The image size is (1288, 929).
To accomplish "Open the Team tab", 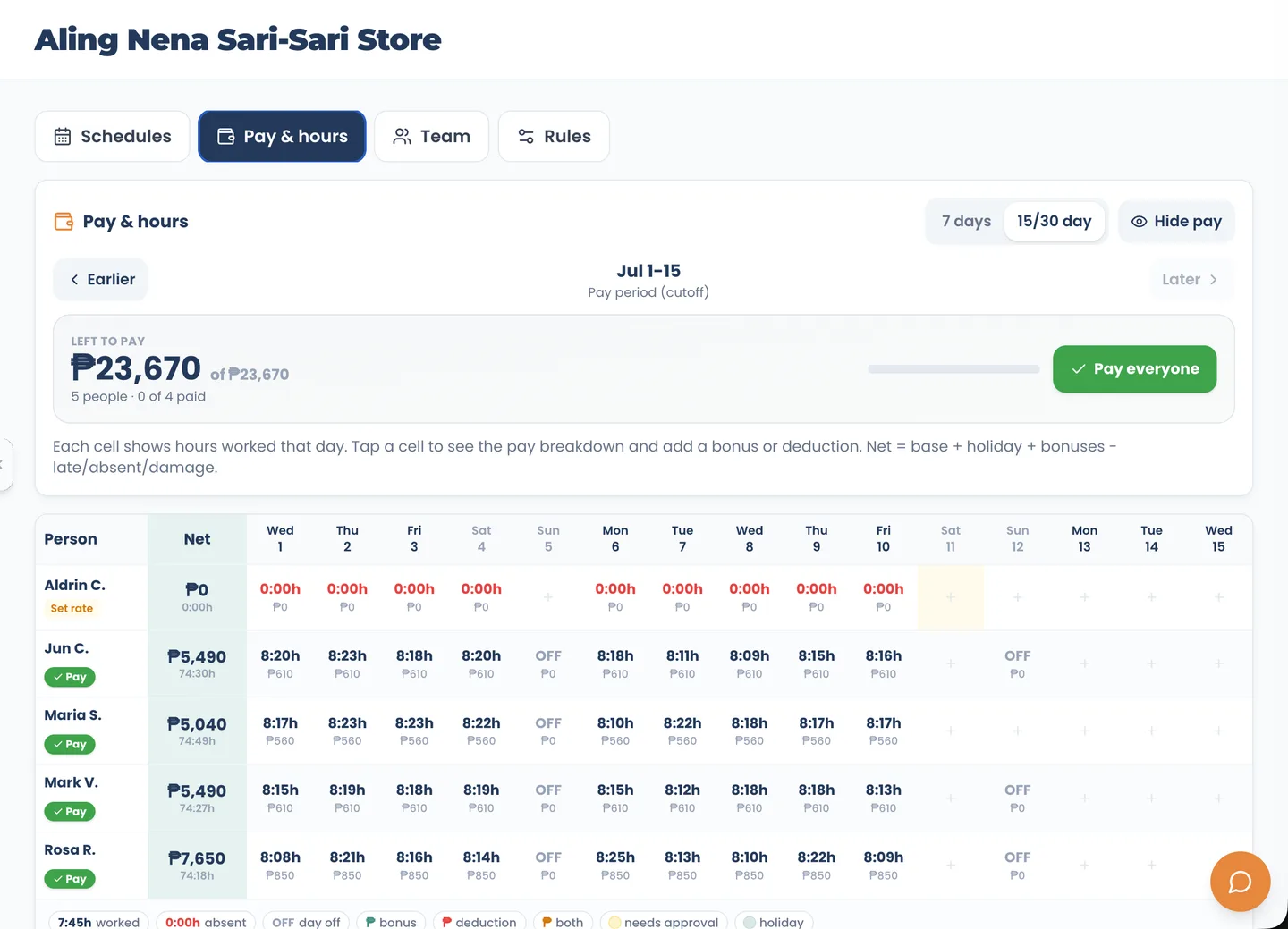I will coord(431,137).
